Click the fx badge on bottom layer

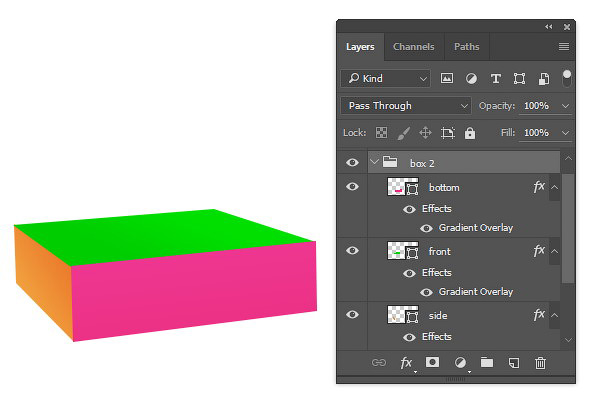(x=539, y=187)
